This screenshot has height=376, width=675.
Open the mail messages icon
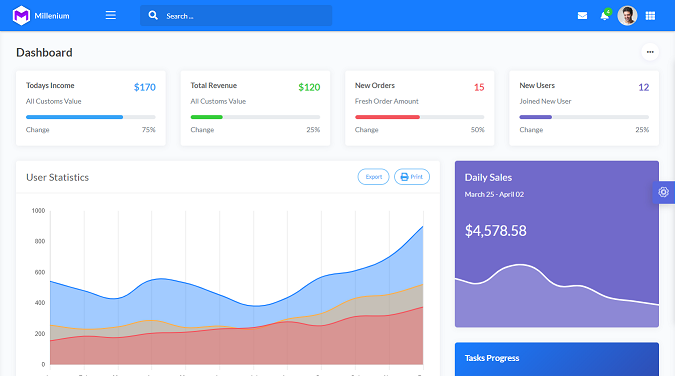(582, 16)
